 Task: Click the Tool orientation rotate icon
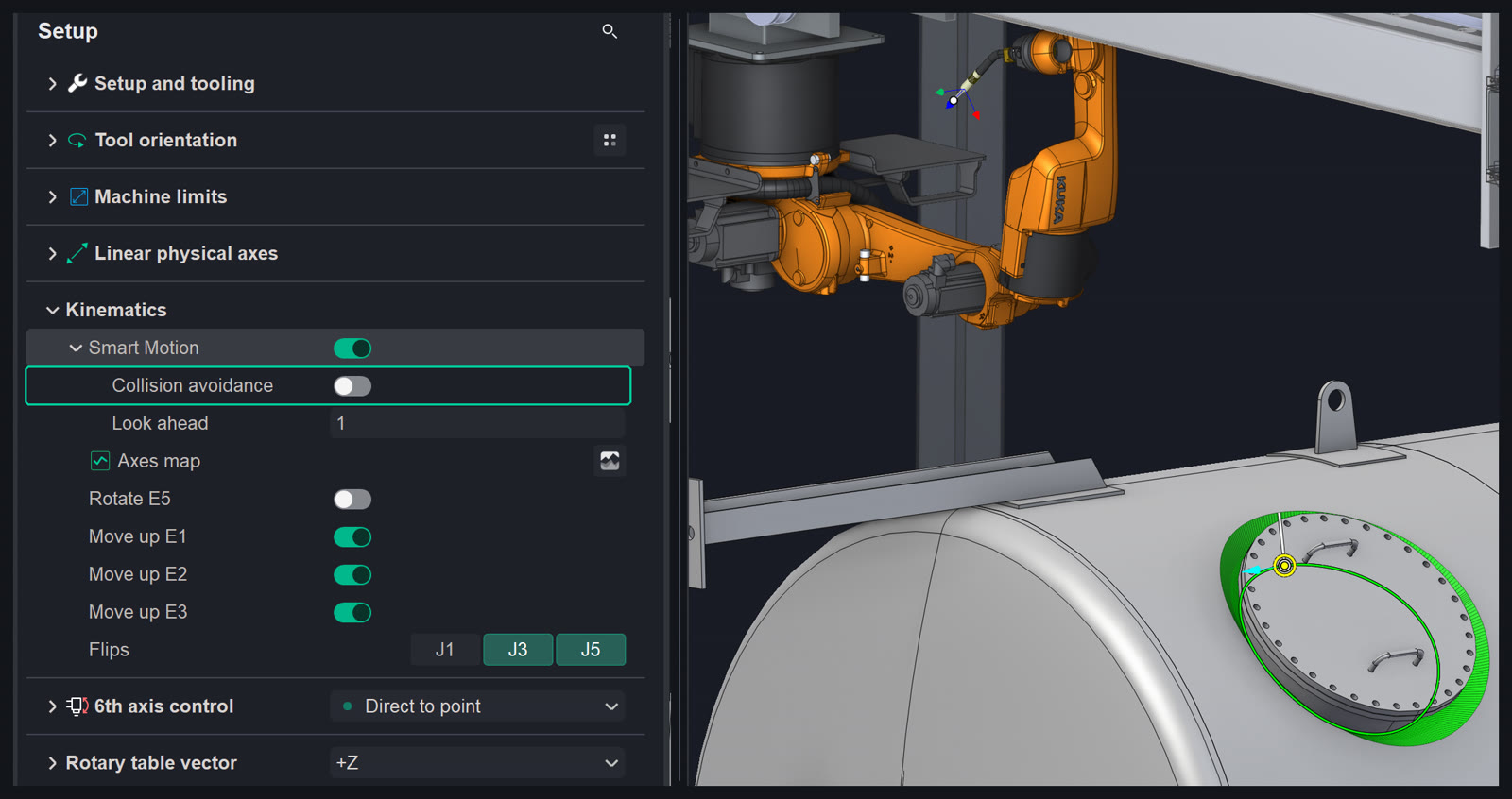[x=77, y=141]
